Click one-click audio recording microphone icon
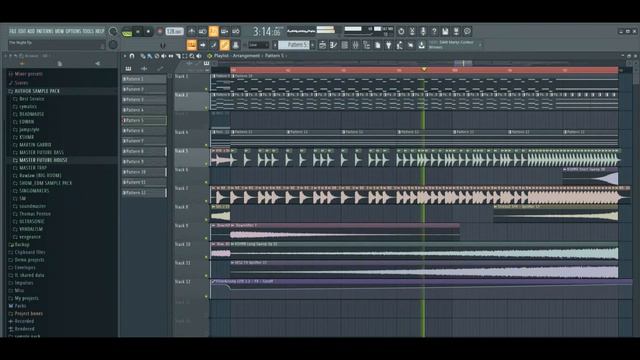Viewport: 640px width, 360px height. pos(423,31)
